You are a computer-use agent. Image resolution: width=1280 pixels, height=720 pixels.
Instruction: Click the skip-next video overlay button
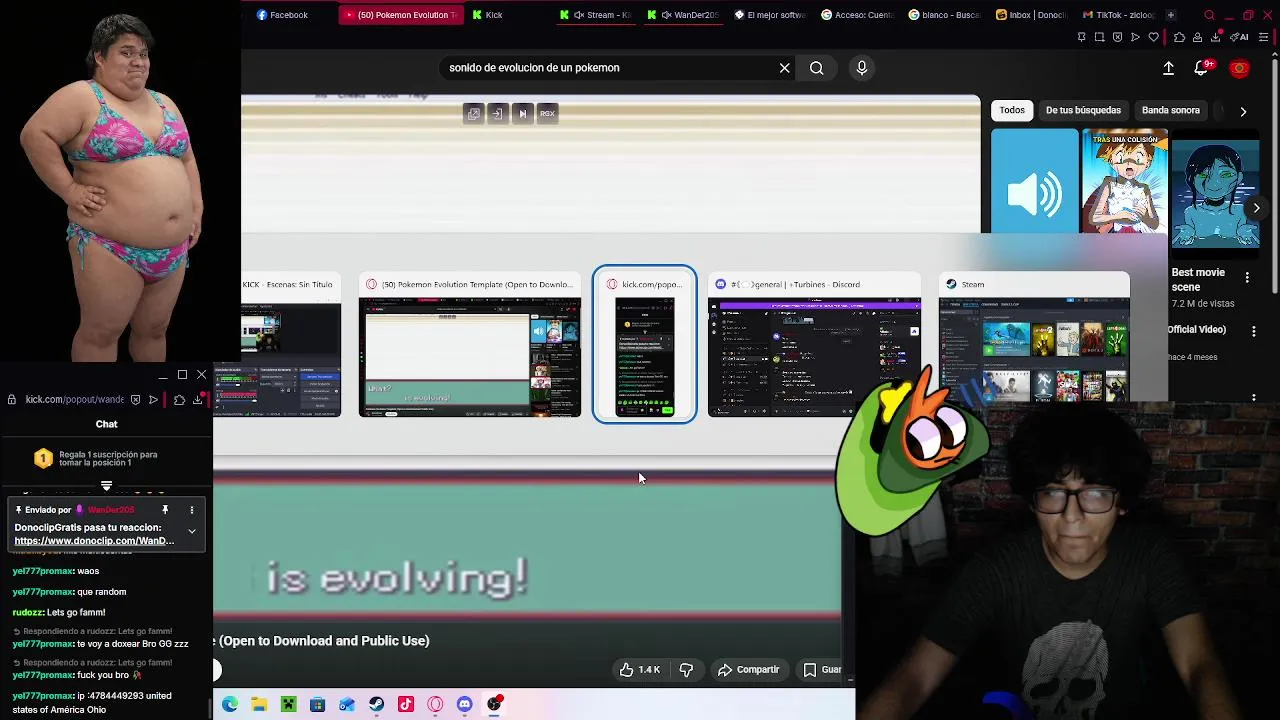pos(522,114)
